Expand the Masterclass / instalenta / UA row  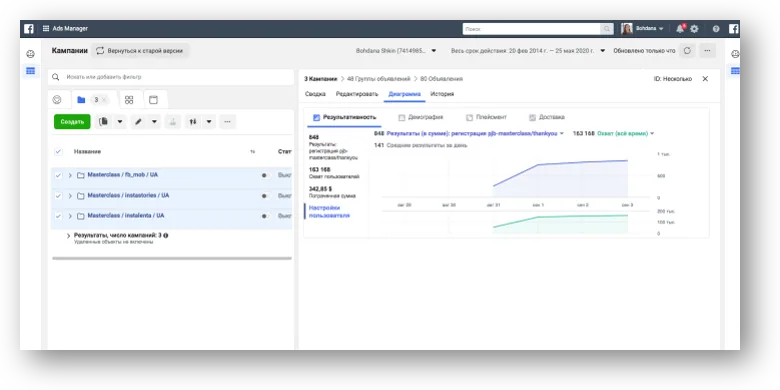[x=70, y=216]
